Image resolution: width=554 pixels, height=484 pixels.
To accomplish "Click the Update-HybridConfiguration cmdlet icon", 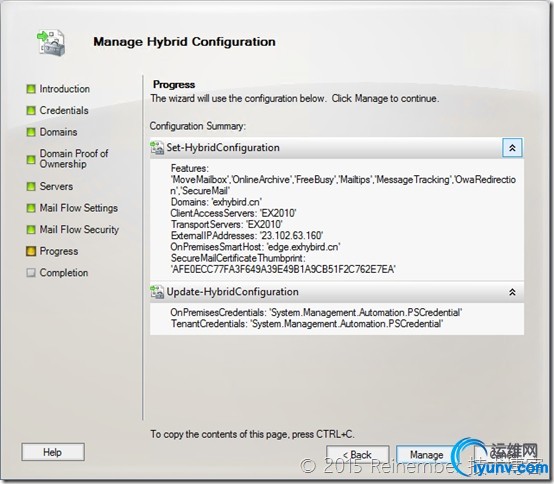I will coord(157,292).
